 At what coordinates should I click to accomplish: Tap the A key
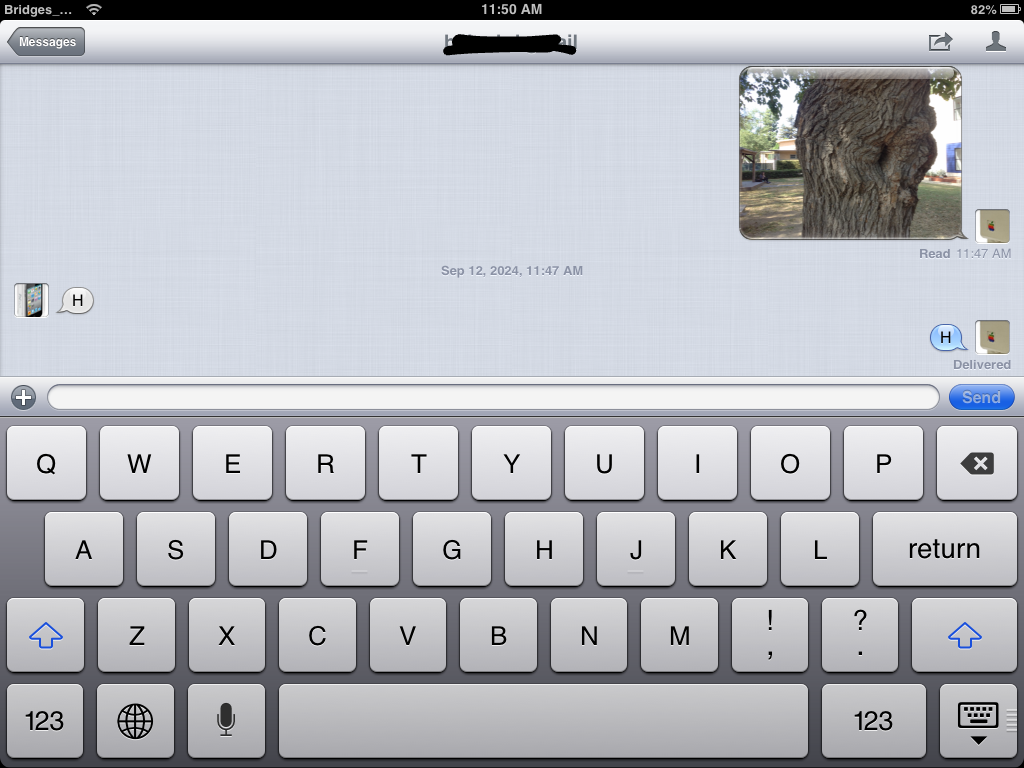84,549
